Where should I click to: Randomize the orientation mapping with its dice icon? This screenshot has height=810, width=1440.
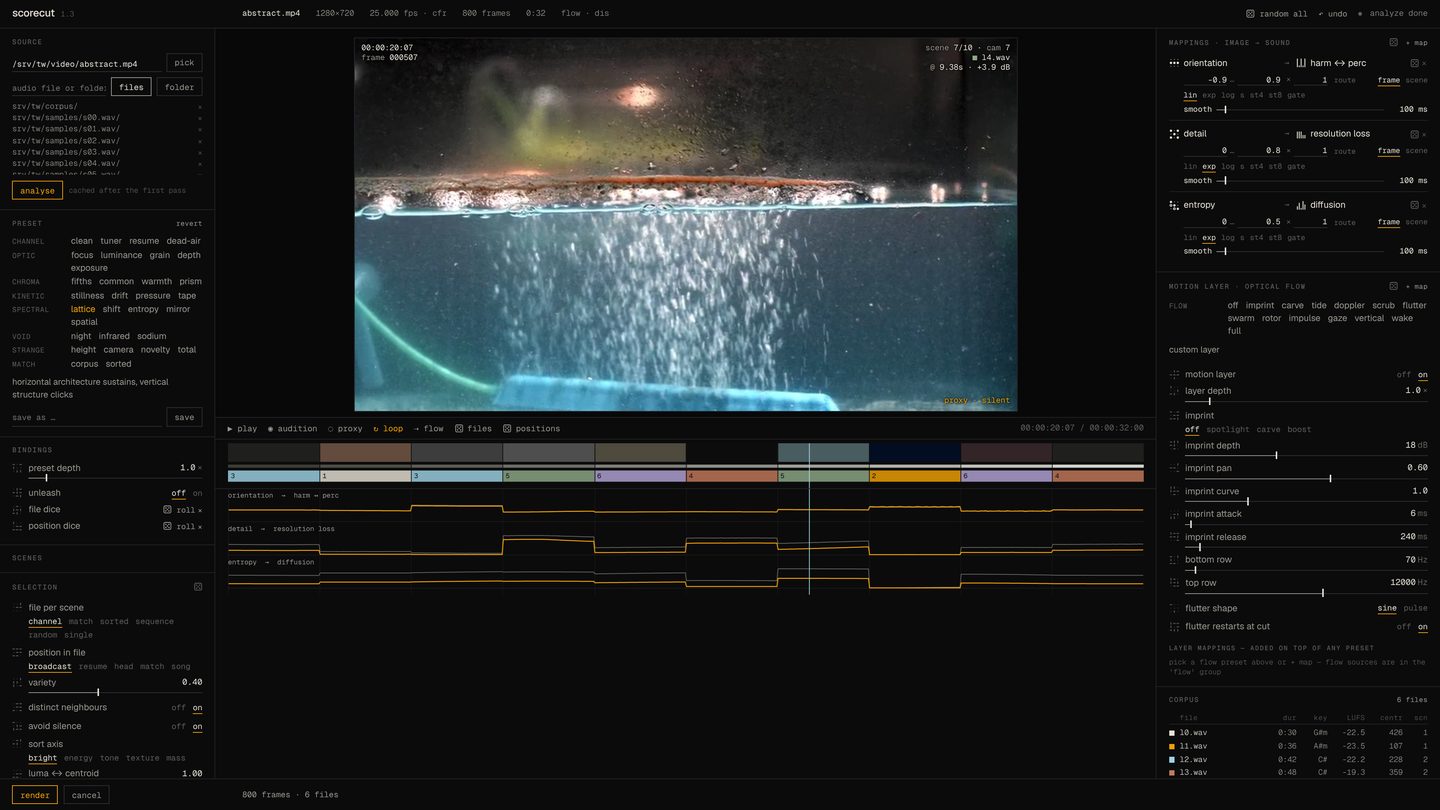tap(1415, 63)
